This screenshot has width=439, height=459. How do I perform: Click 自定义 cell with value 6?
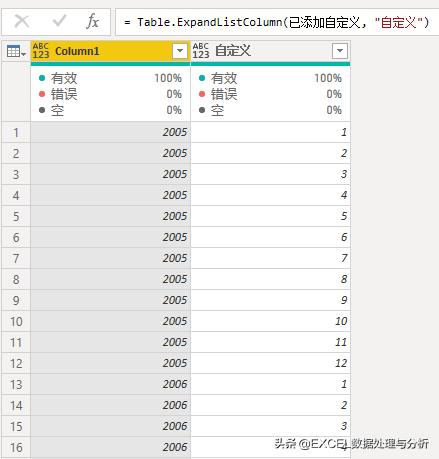(270, 237)
